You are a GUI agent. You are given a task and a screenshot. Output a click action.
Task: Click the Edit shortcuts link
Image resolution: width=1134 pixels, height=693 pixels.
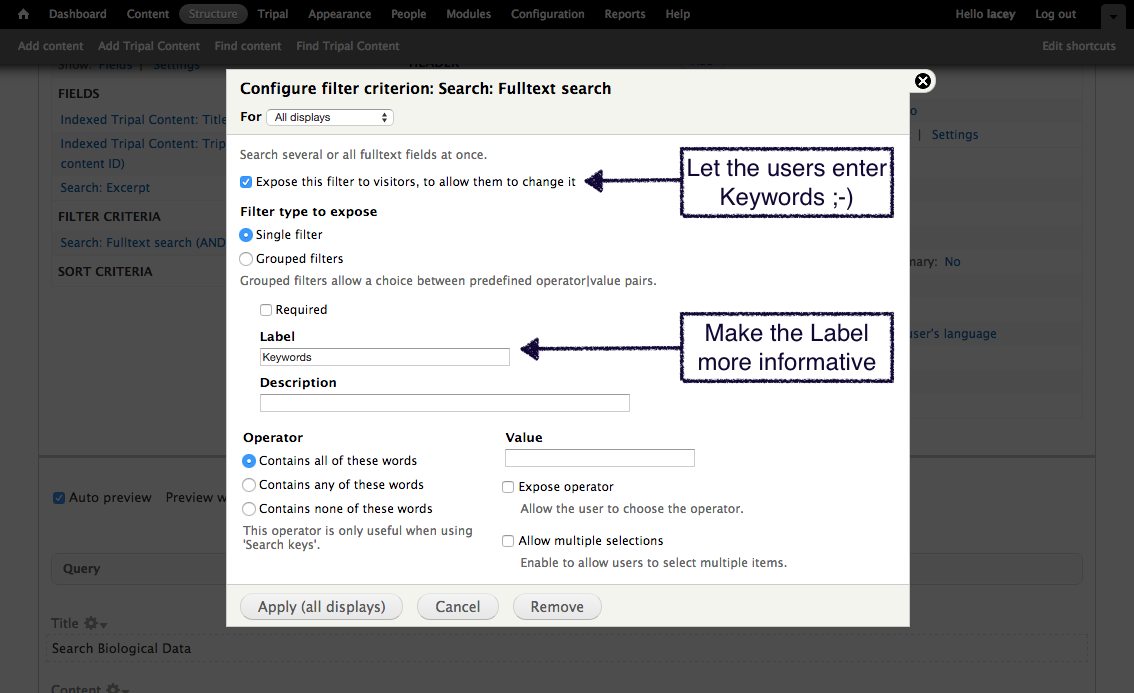click(1078, 46)
